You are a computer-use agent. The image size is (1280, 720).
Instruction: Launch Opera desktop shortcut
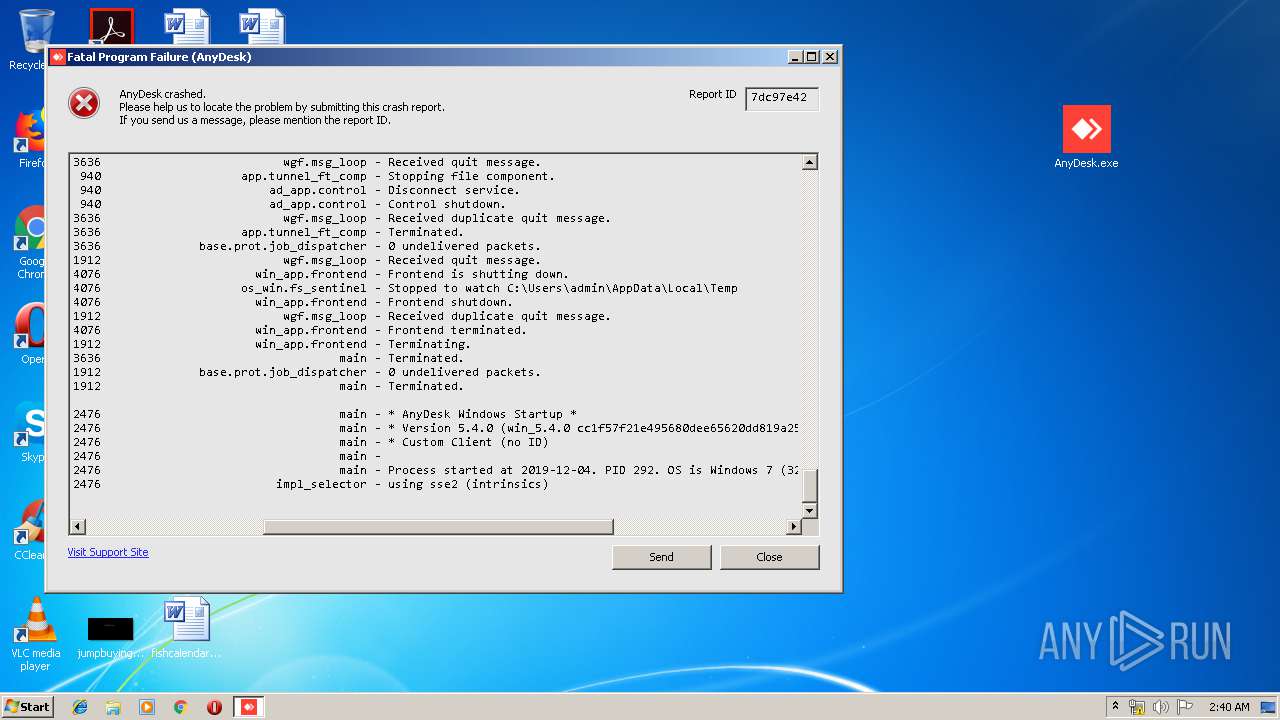pos(30,335)
